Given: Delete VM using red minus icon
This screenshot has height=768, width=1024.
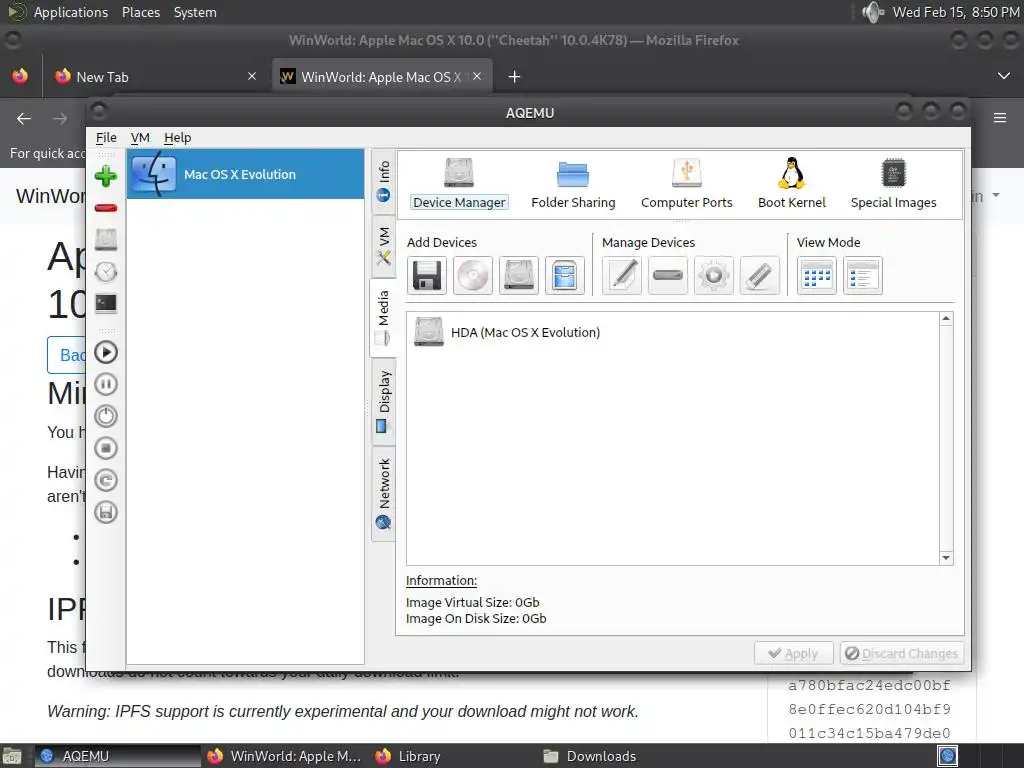Looking at the screenshot, I should (x=106, y=208).
